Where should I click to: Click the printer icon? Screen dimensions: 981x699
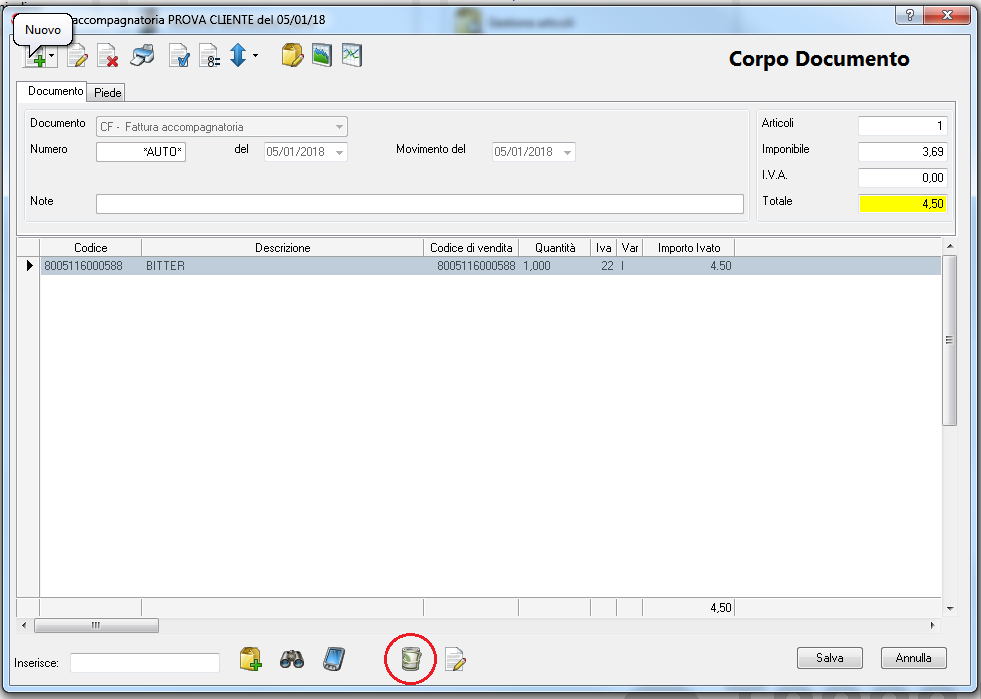click(x=143, y=56)
